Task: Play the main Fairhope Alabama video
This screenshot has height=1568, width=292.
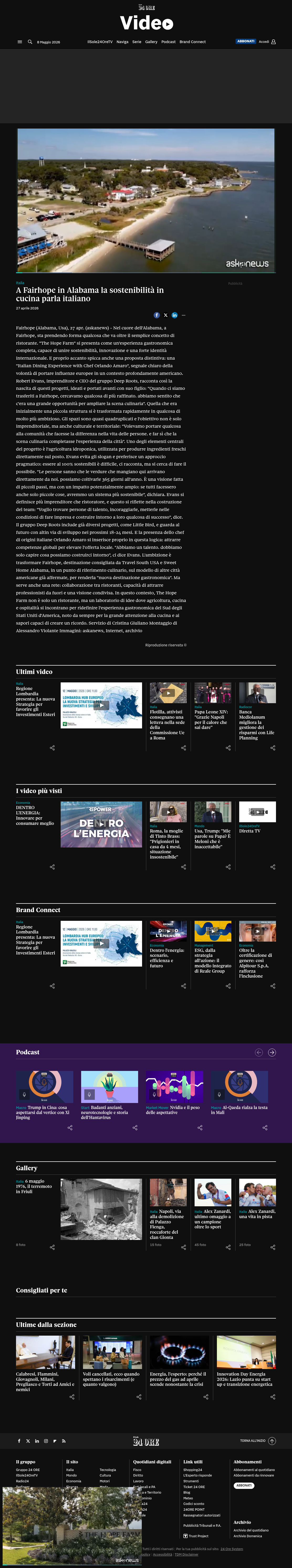Action: [x=145, y=200]
